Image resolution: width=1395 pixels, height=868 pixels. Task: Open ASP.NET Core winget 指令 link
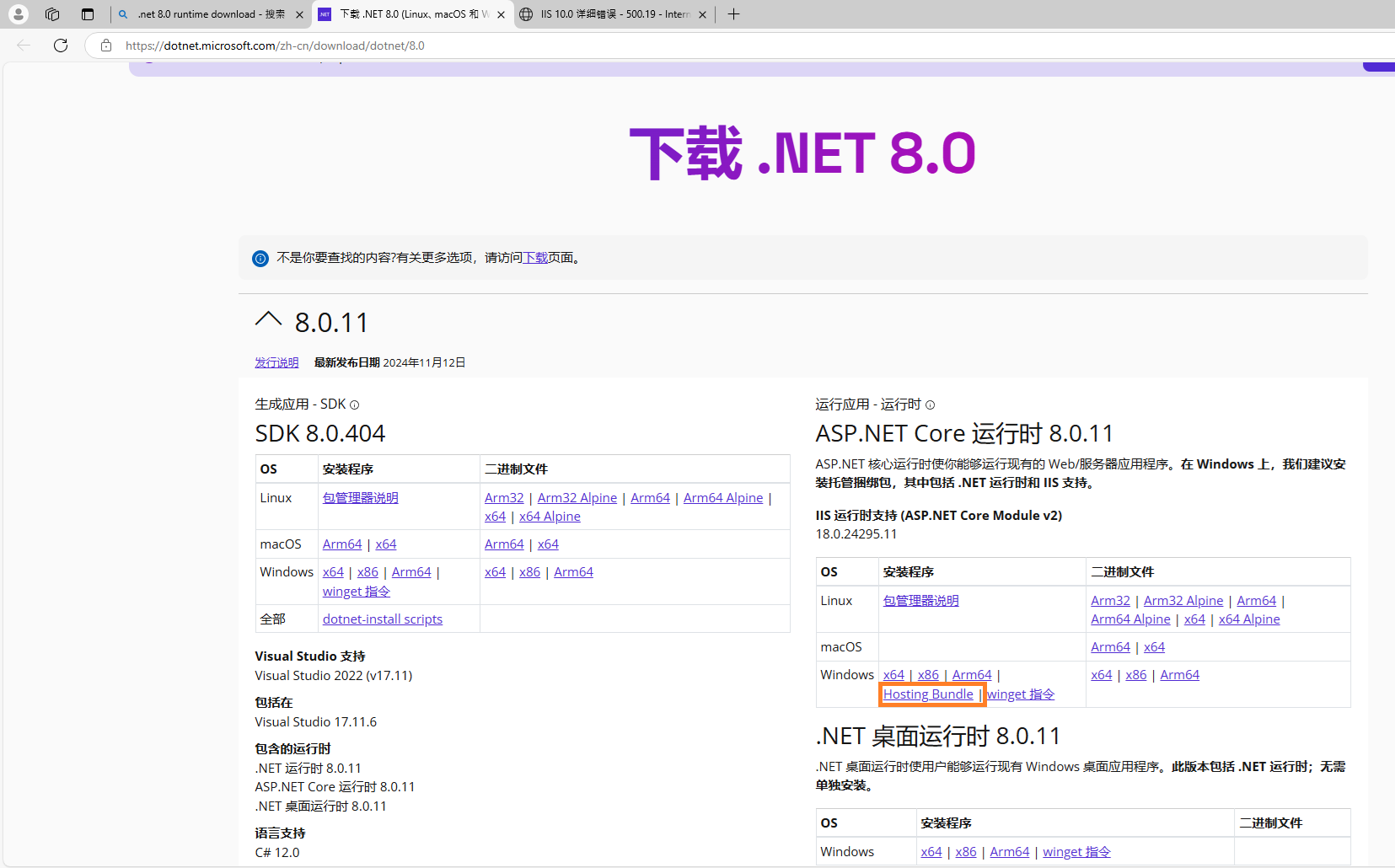pyautogui.click(x=1021, y=694)
